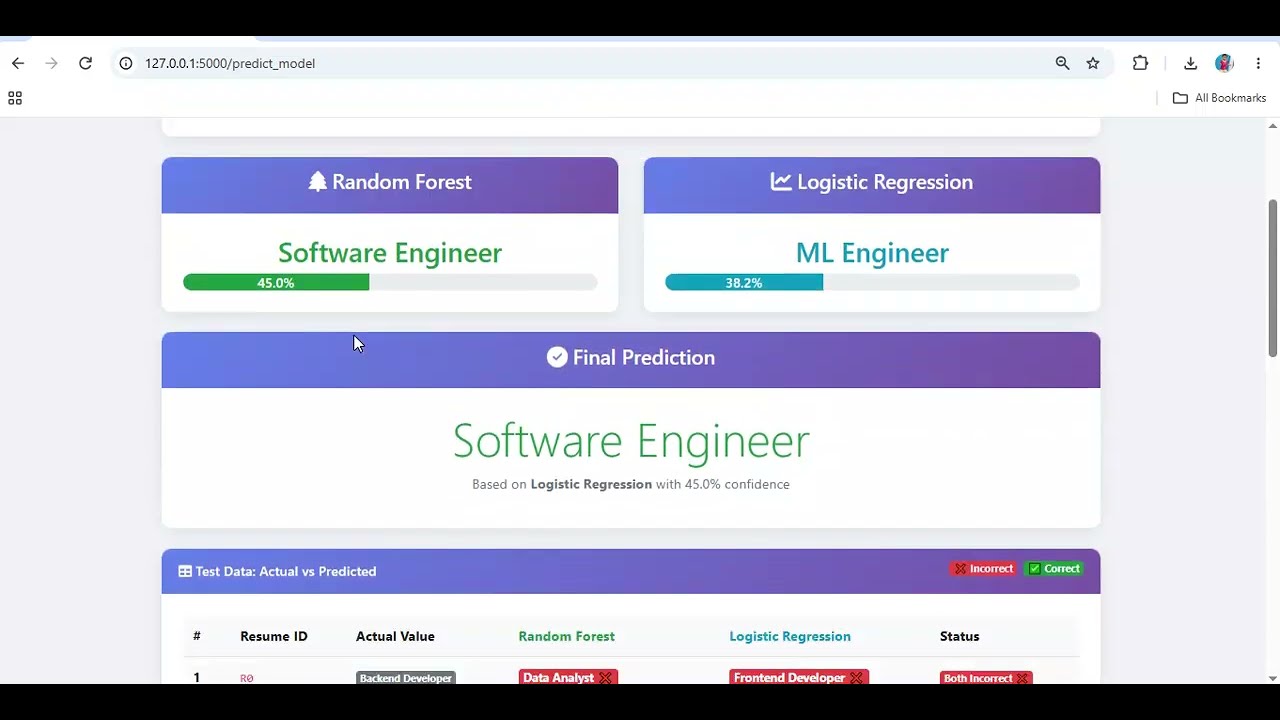Reload the current page
The width and height of the screenshot is (1280, 720).
(x=86, y=63)
